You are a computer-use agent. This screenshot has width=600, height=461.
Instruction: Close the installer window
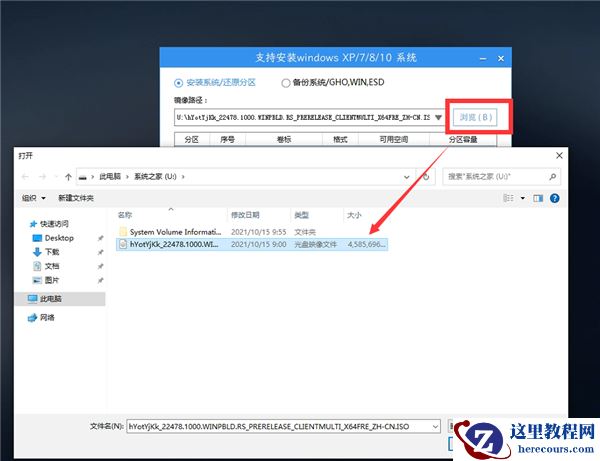pos(501,59)
